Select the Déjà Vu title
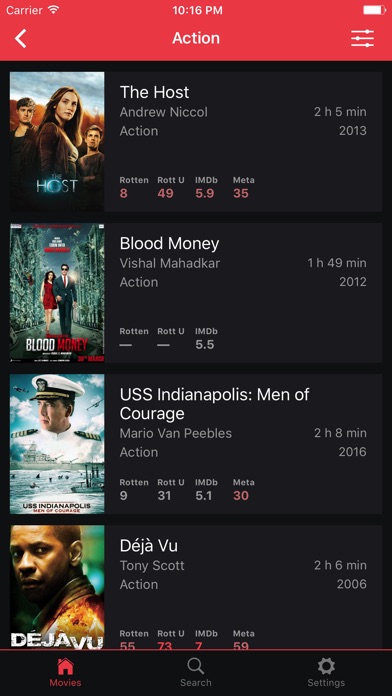Viewport: 392px width, 696px height. pos(149,546)
